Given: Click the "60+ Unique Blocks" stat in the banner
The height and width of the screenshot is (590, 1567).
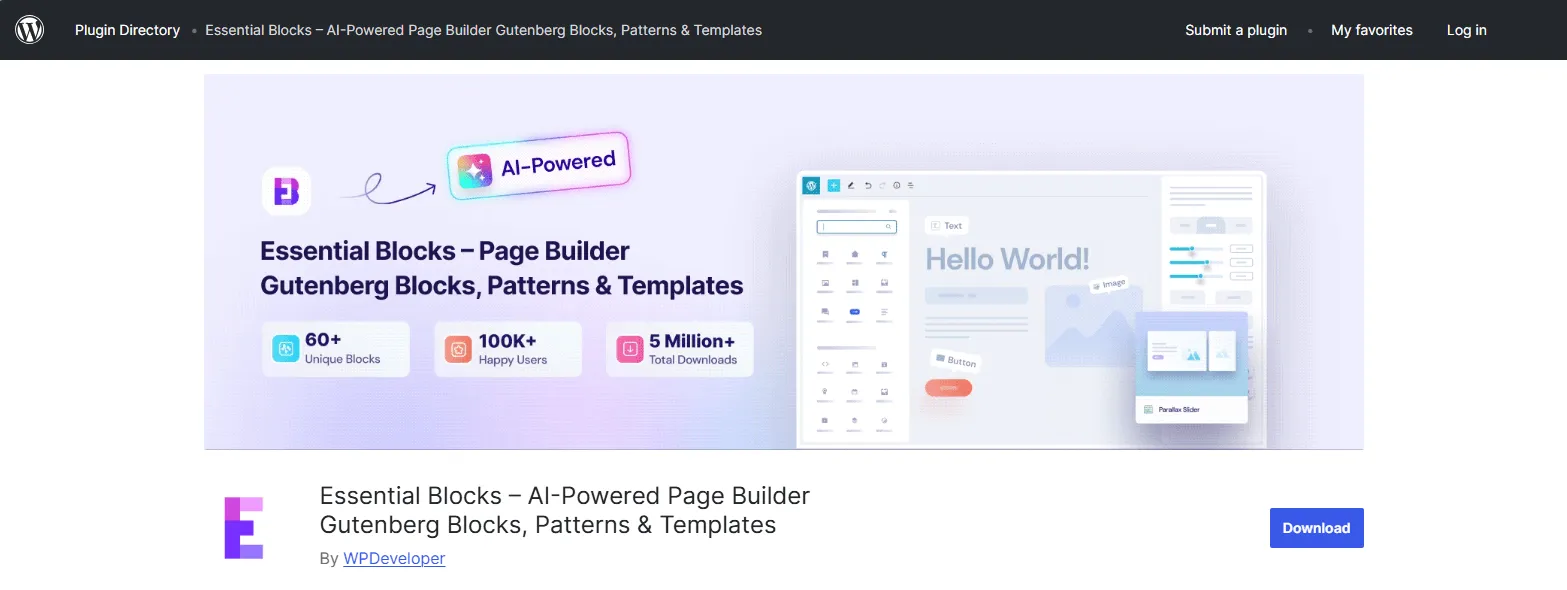Looking at the screenshot, I should coord(336,349).
